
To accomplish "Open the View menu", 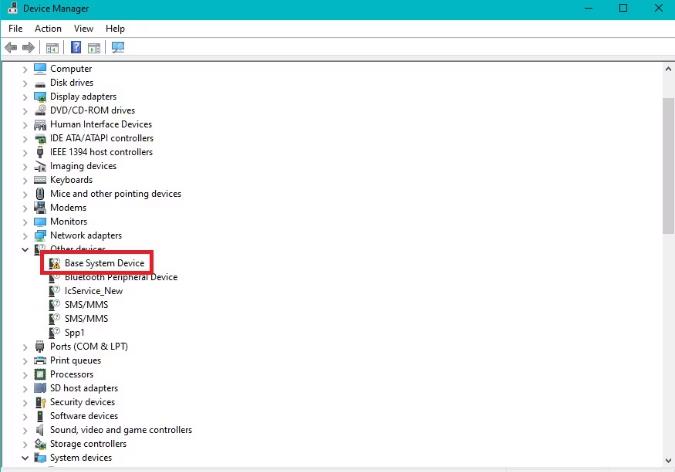I will pos(83,28).
